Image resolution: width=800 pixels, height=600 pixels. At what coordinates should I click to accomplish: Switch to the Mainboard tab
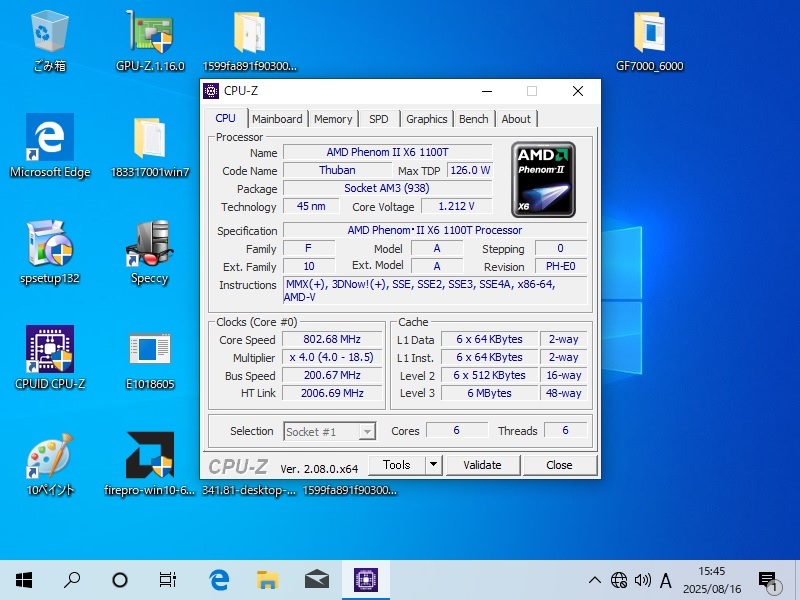pos(277,119)
